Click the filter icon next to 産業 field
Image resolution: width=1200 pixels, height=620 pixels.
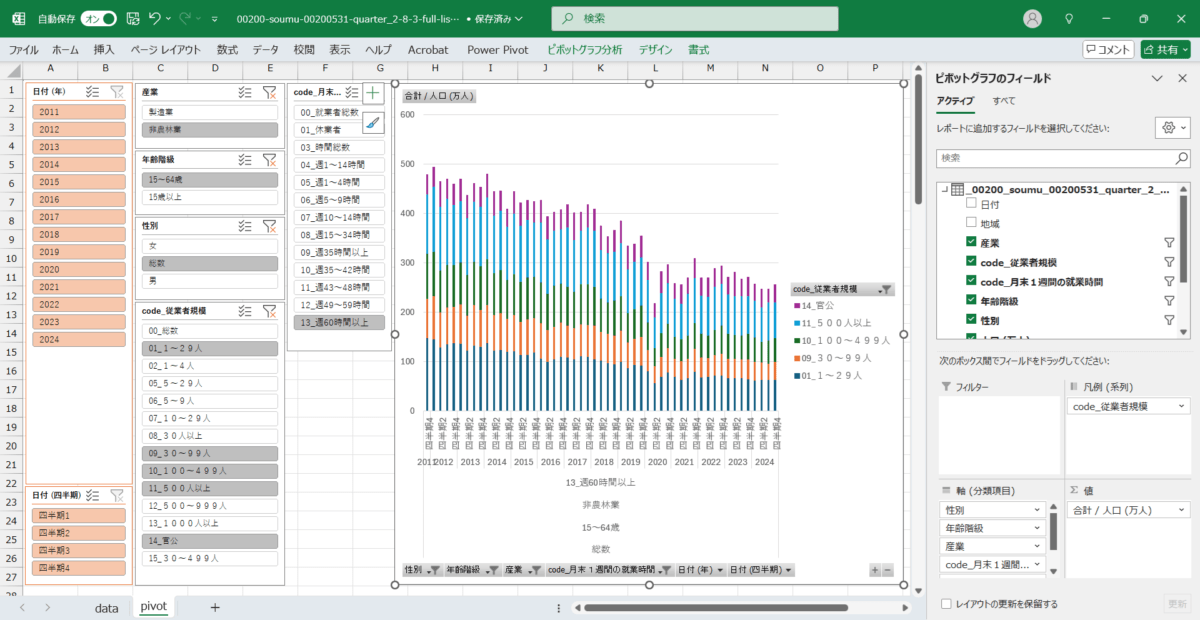point(1168,243)
